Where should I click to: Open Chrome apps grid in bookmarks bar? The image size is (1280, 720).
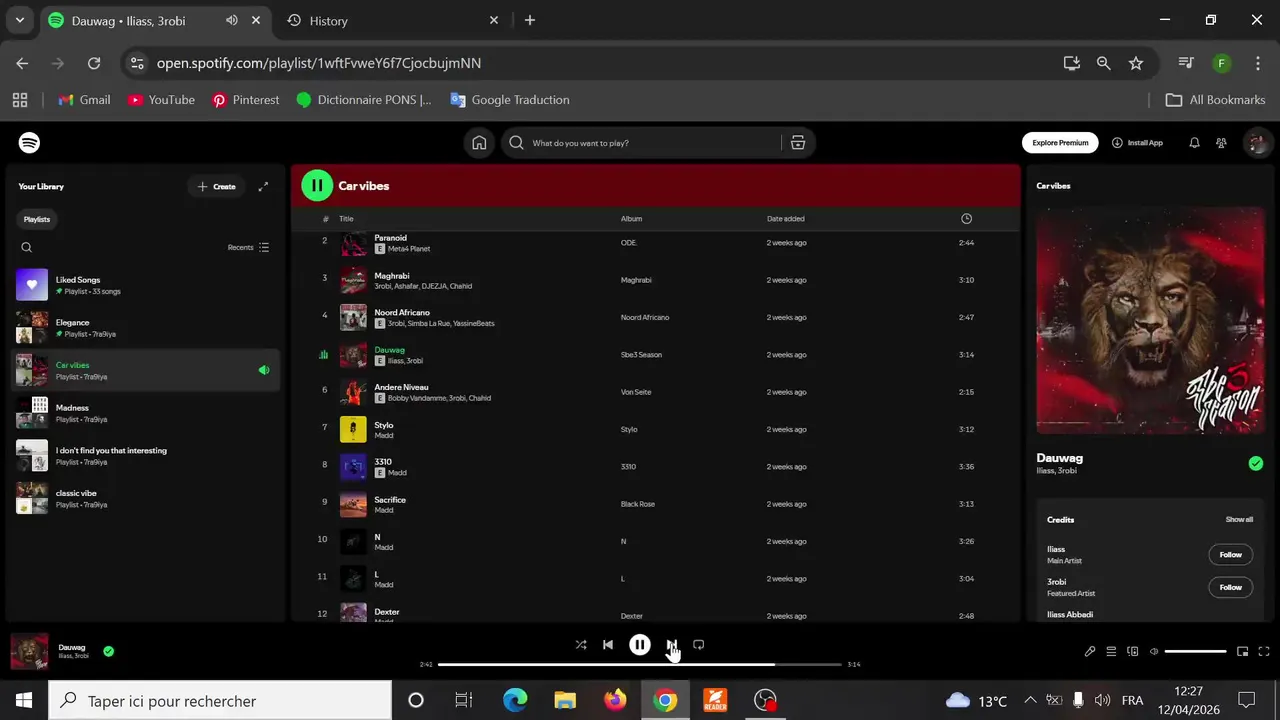click(x=20, y=100)
